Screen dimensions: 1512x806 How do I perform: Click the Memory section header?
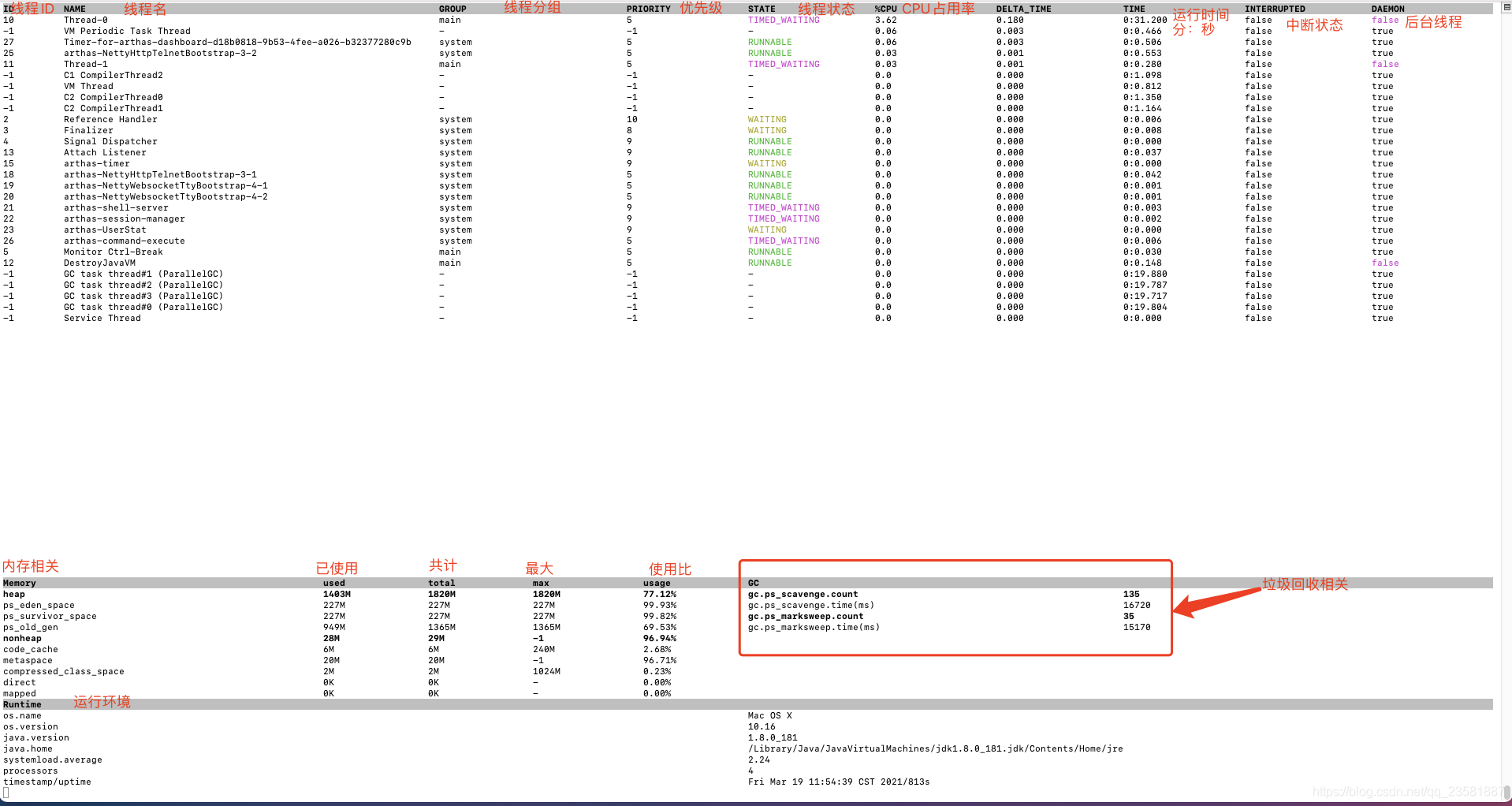pyautogui.click(x=20, y=584)
